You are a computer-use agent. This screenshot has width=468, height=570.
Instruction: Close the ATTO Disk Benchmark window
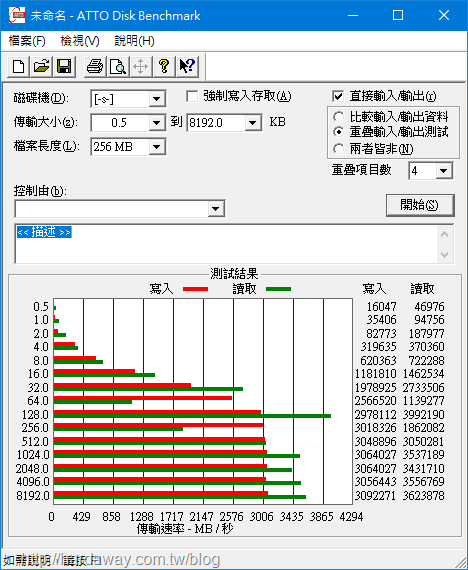[x=444, y=15]
